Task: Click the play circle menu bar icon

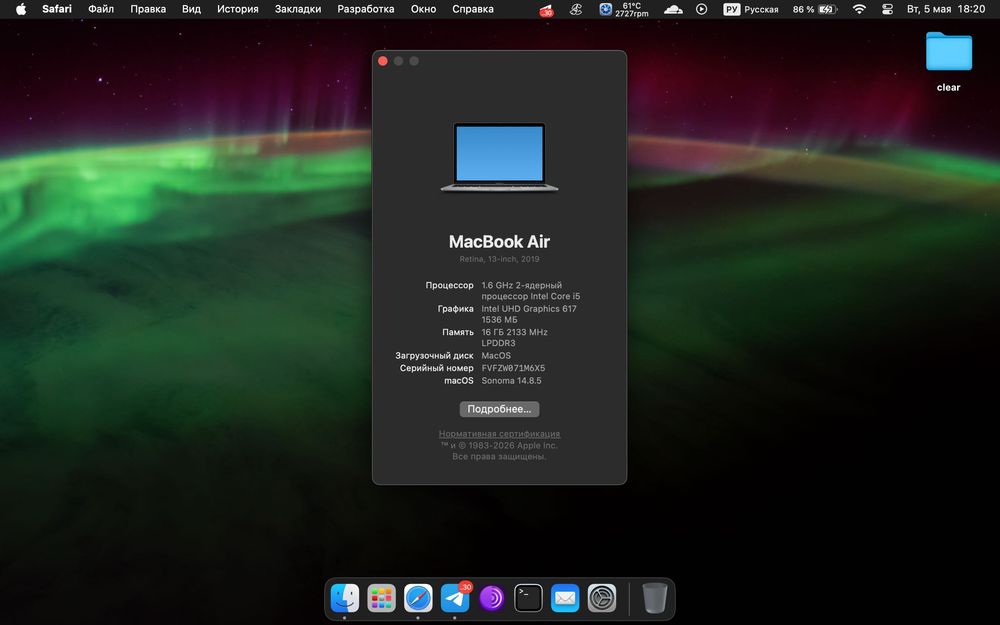Action: 702,9
